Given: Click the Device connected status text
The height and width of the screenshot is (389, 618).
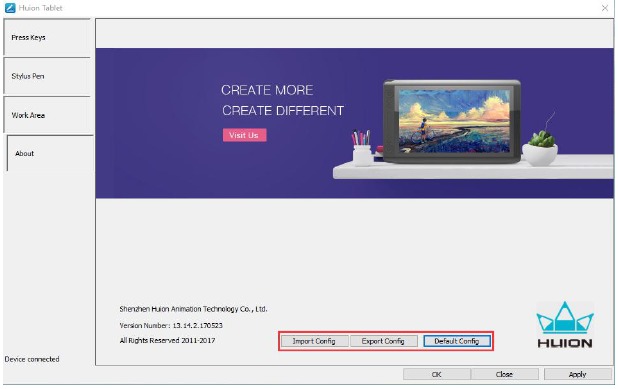Looking at the screenshot, I should (x=32, y=359).
